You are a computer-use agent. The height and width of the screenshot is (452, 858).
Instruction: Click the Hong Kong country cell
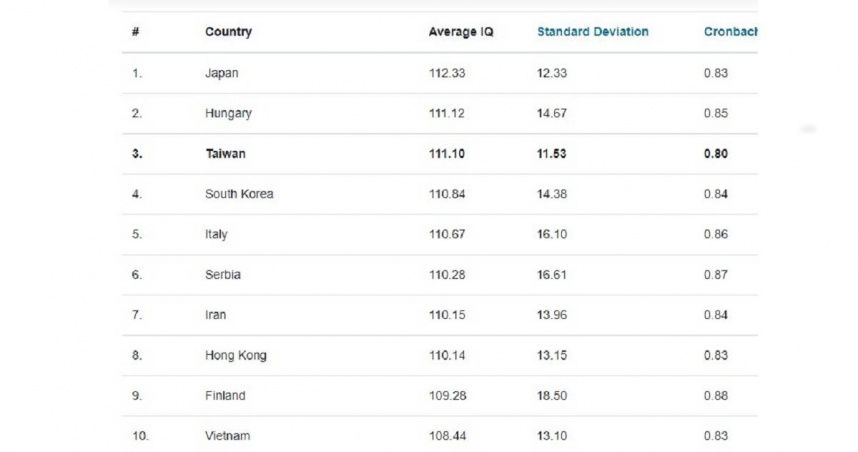pyautogui.click(x=235, y=355)
